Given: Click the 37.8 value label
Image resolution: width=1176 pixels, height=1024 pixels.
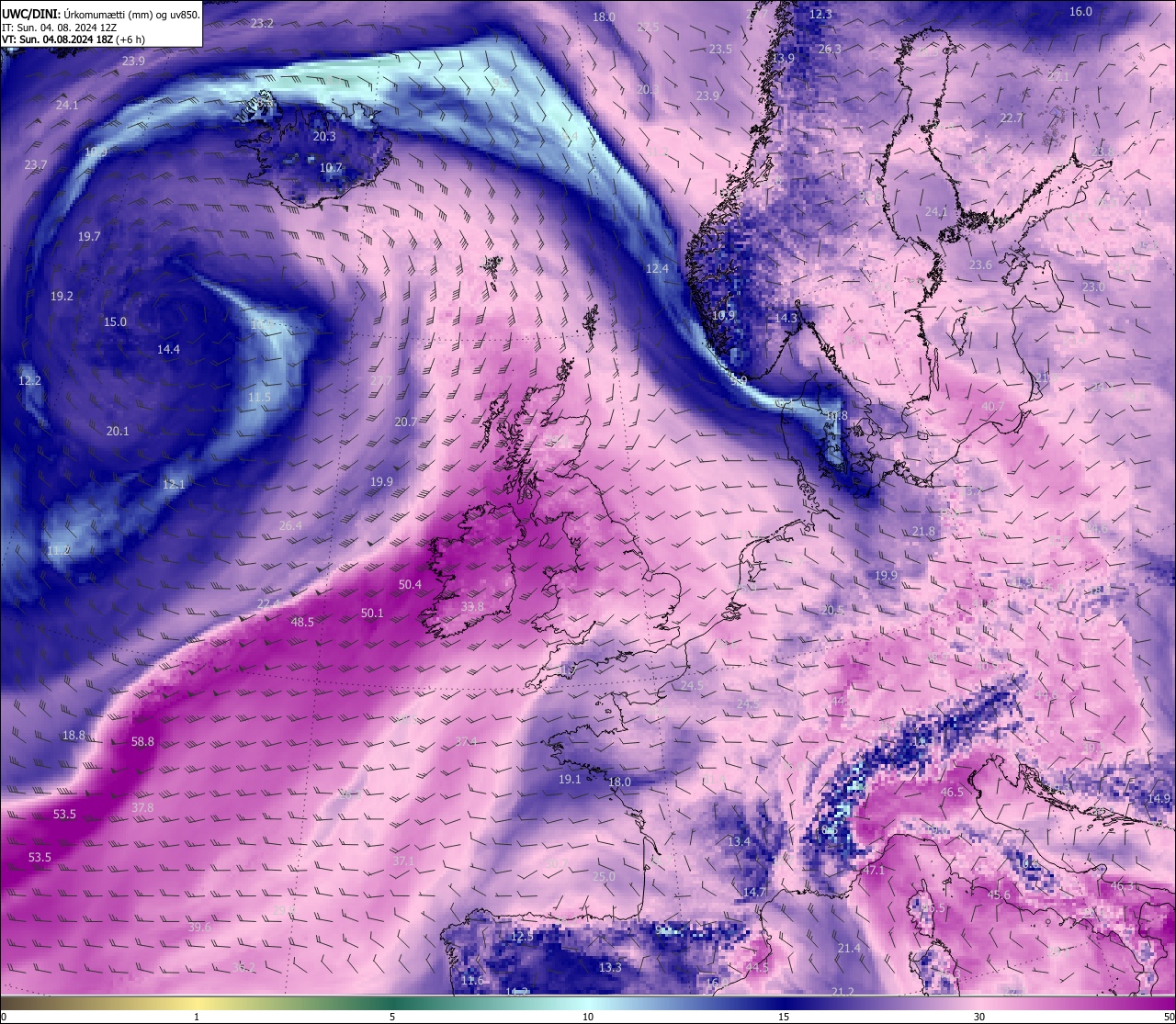Looking at the screenshot, I should [x=142, y=807].
